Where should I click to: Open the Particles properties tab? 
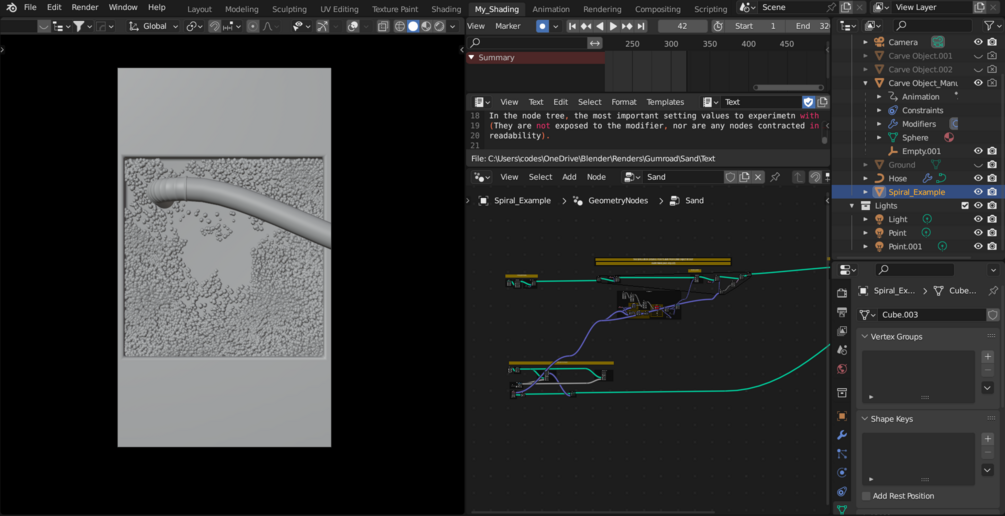tap(842, 454)
